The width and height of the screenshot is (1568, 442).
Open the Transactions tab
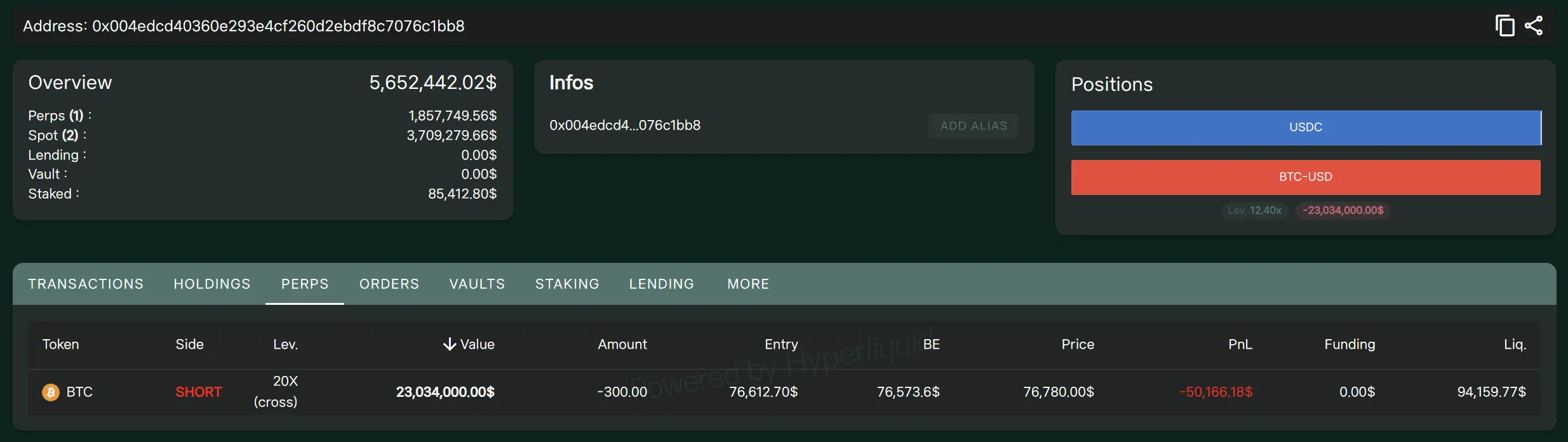coord(86,284)
